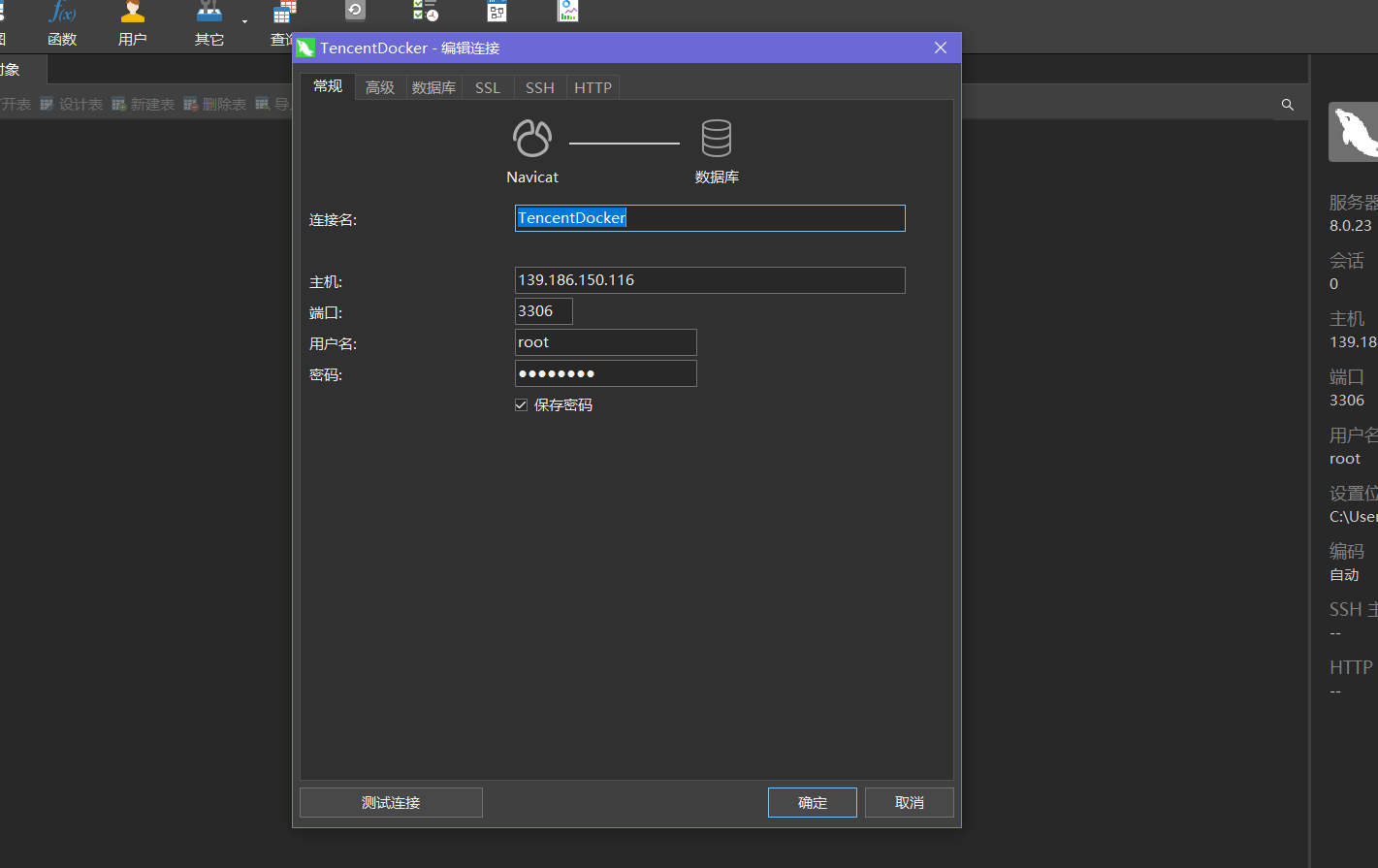Click the 主机 host address field

[710, 280]
